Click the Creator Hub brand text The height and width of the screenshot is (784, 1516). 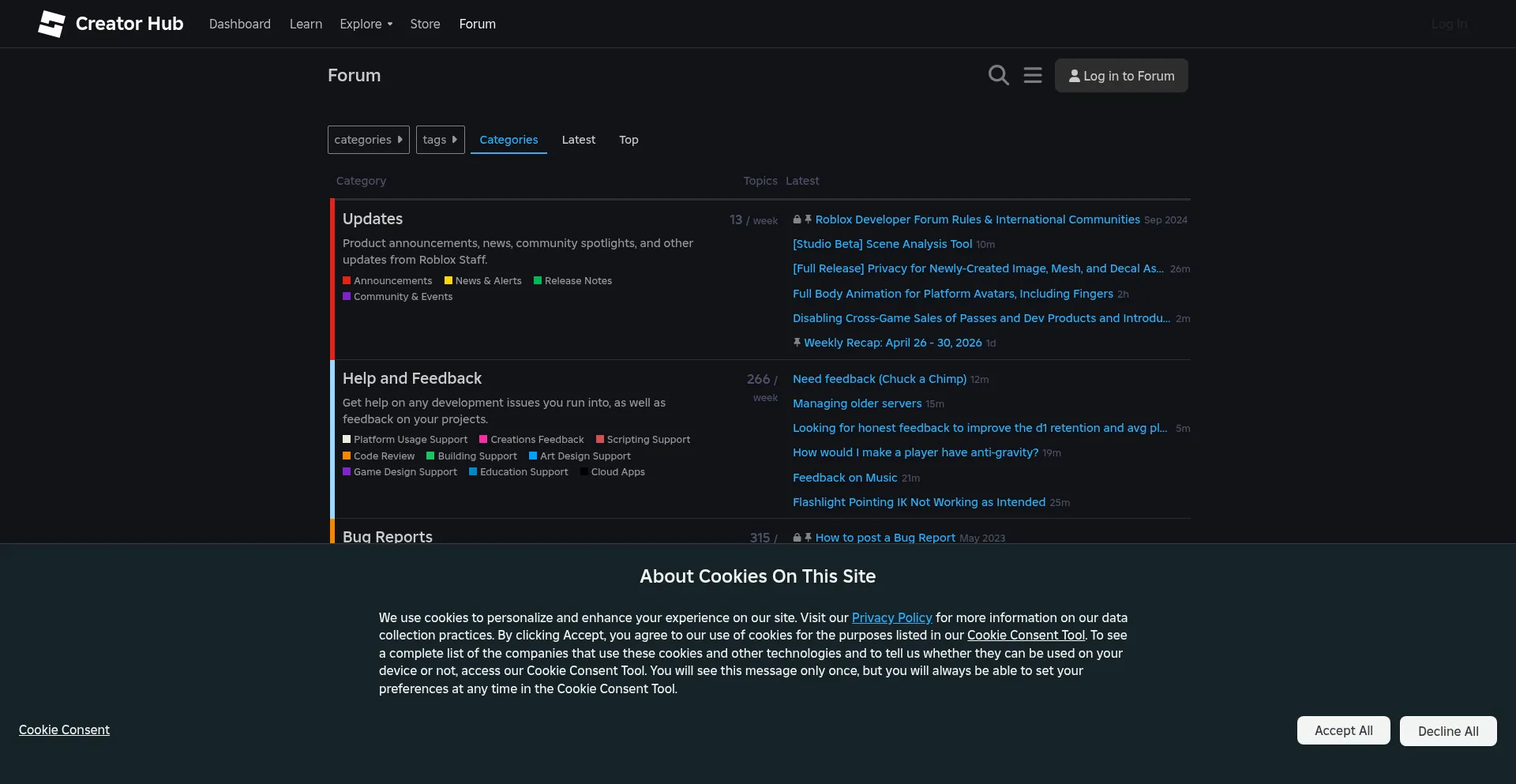[x=129, y=24]
